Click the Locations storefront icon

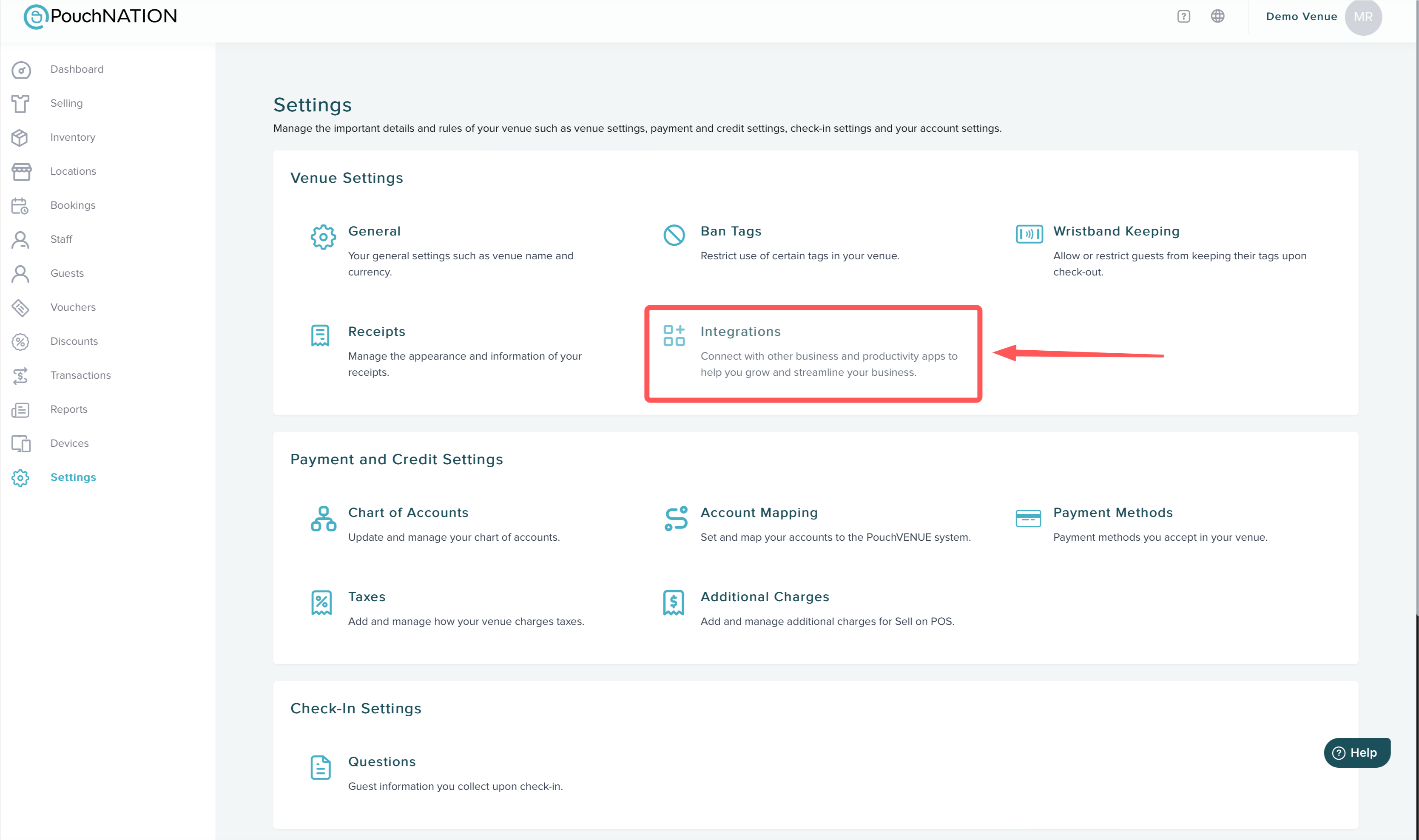click(x=21, y=171)
